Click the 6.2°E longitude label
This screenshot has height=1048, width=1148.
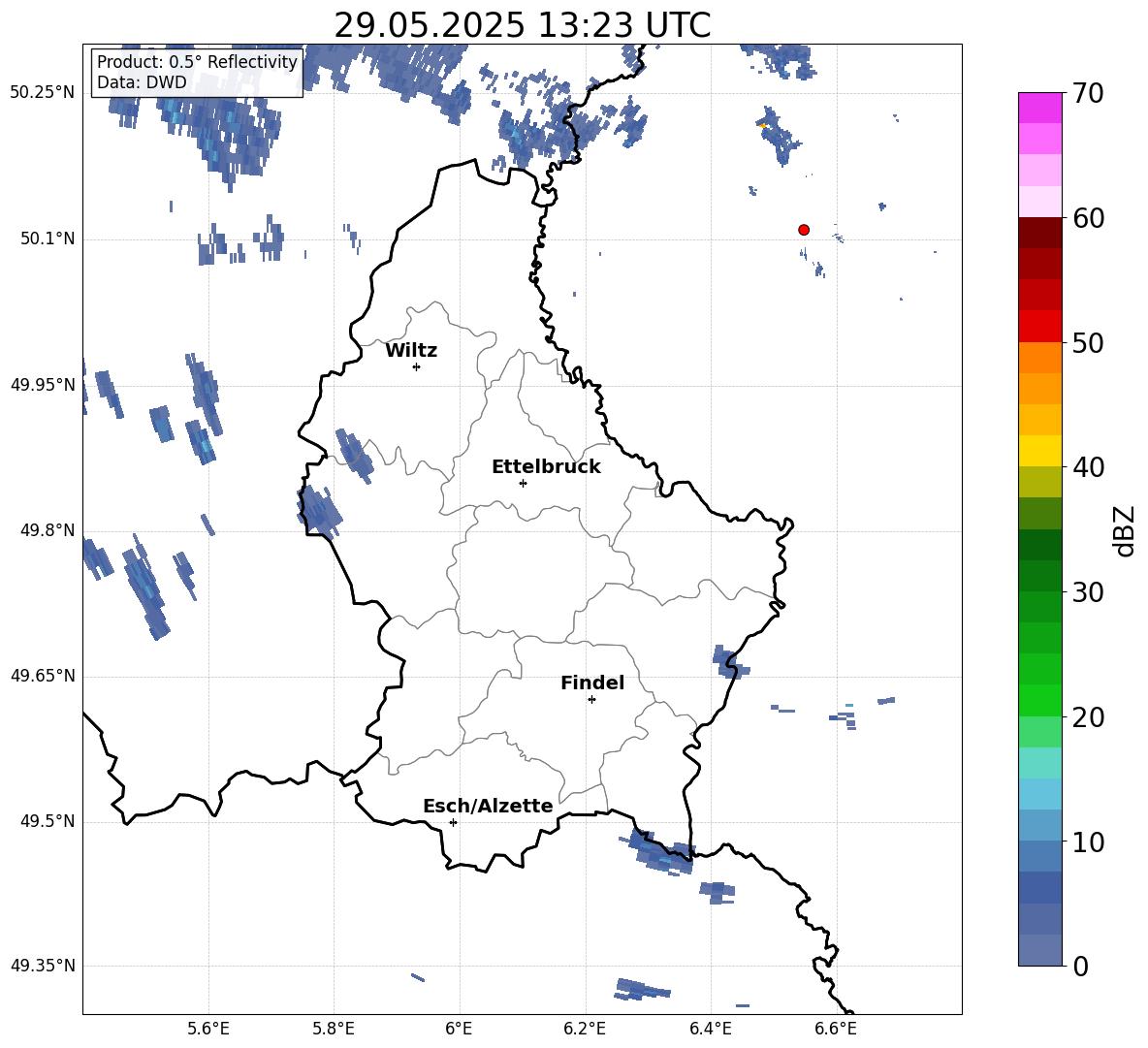(x=585, y=1029)
